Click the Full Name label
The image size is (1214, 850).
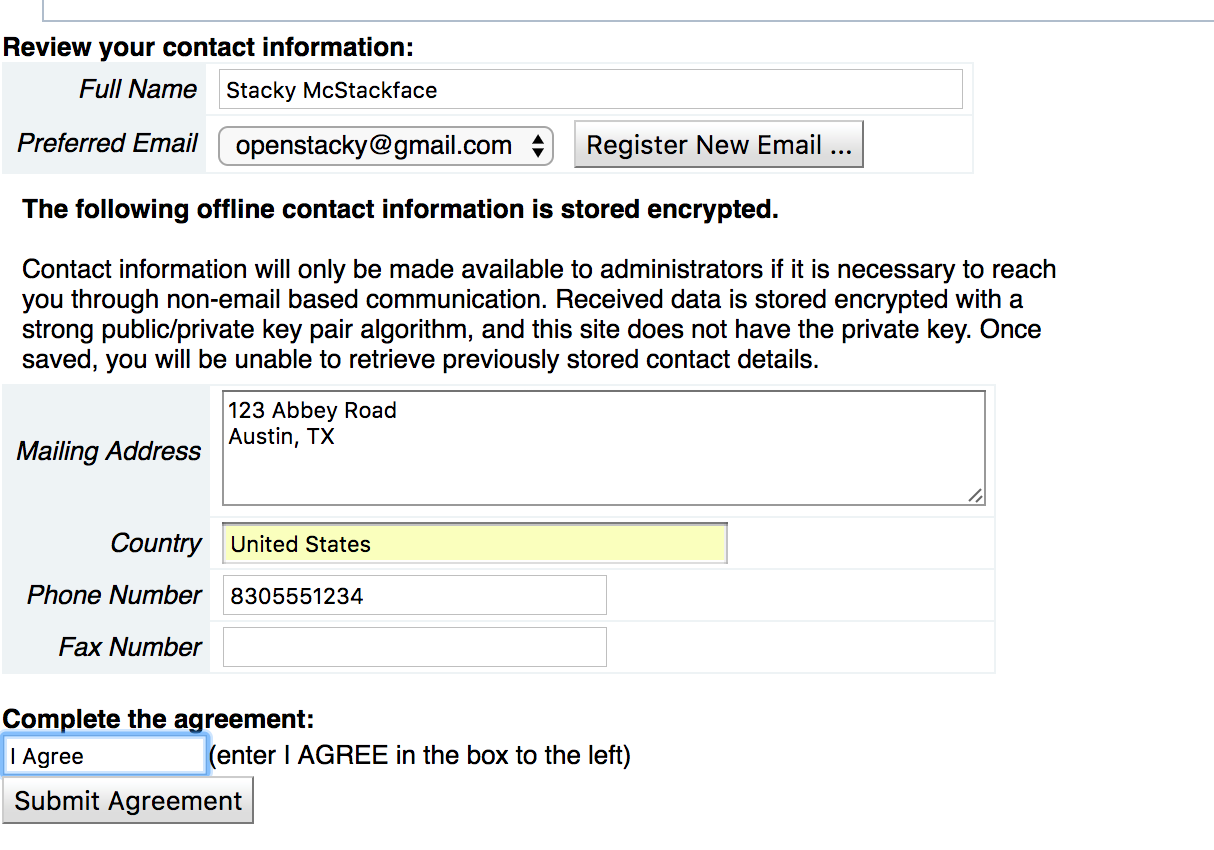tap(138, 90)
